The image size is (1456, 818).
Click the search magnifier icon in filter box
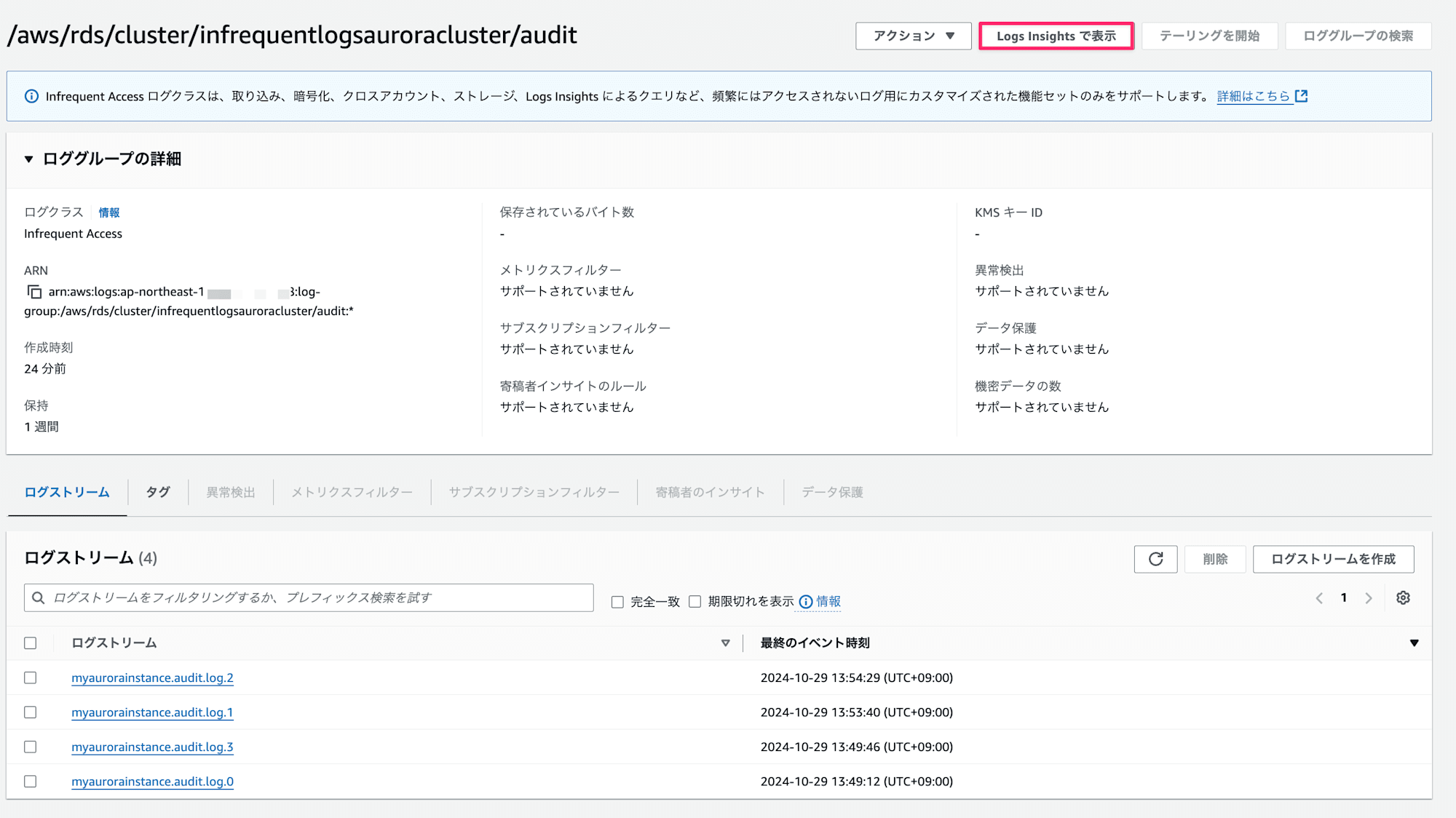click(x=39, y=597)
